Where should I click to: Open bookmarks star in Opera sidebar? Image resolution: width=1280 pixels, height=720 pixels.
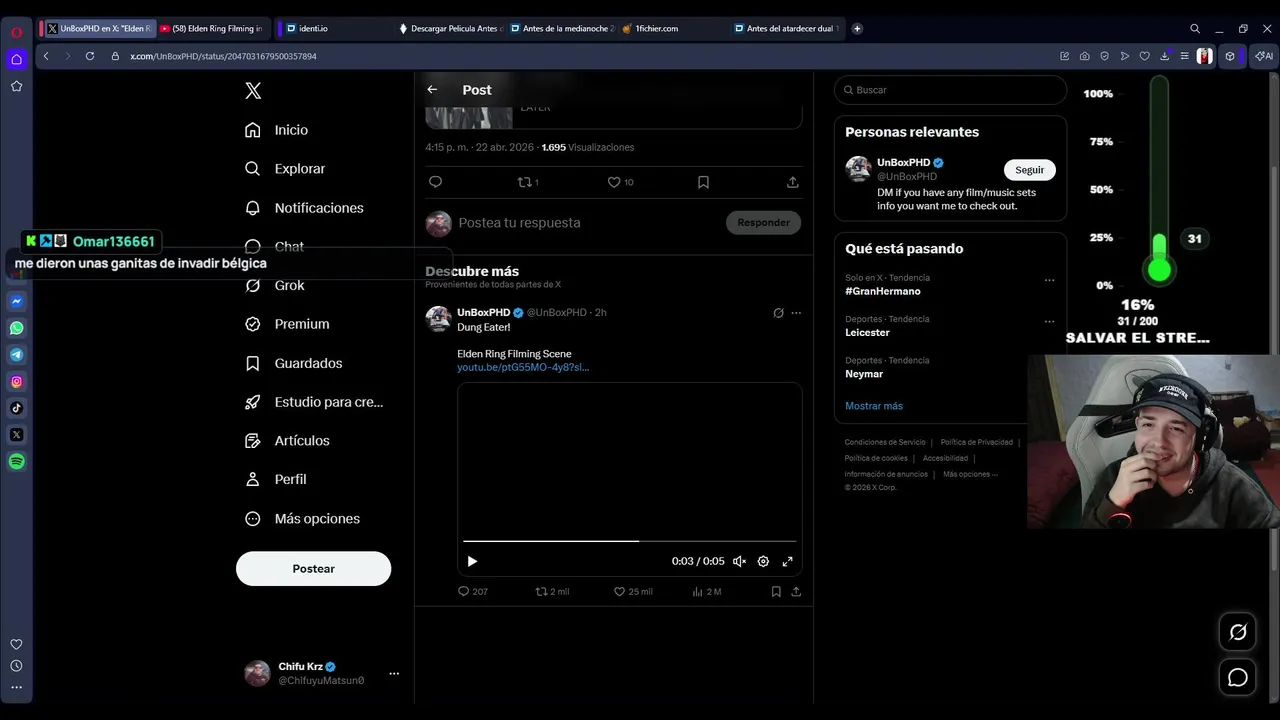[16, 86]
